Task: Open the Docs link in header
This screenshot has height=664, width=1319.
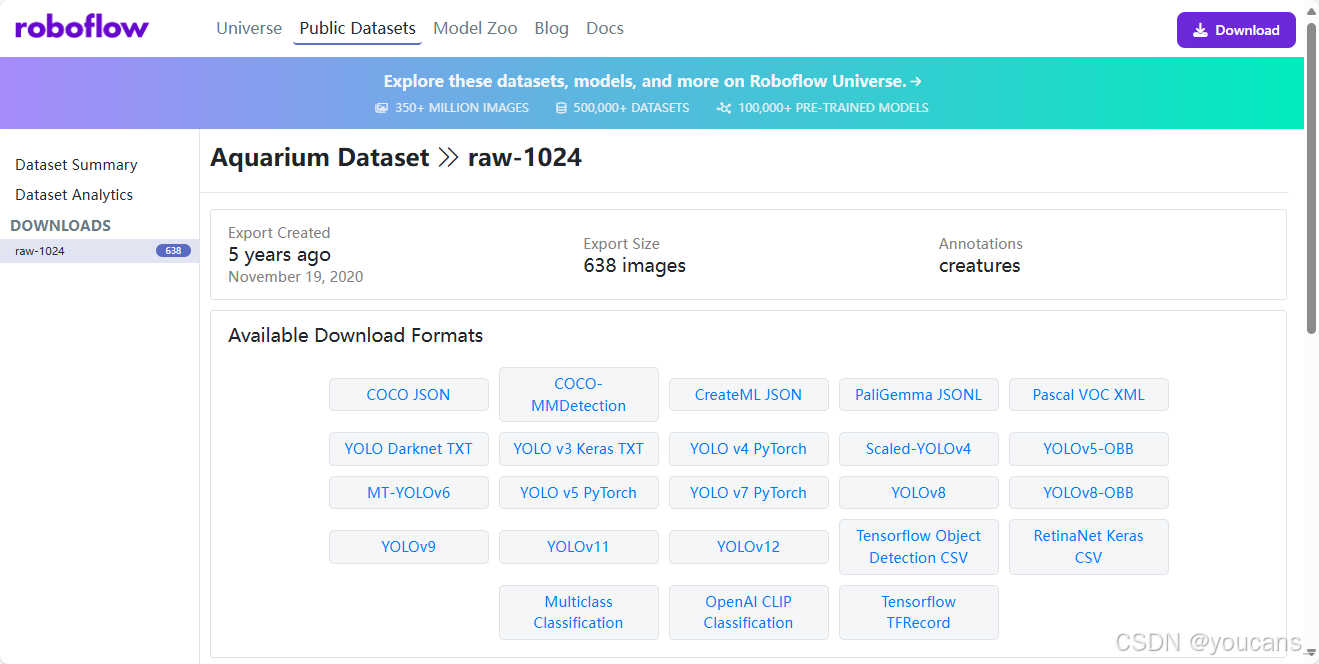Action: [x=605, y=28]
